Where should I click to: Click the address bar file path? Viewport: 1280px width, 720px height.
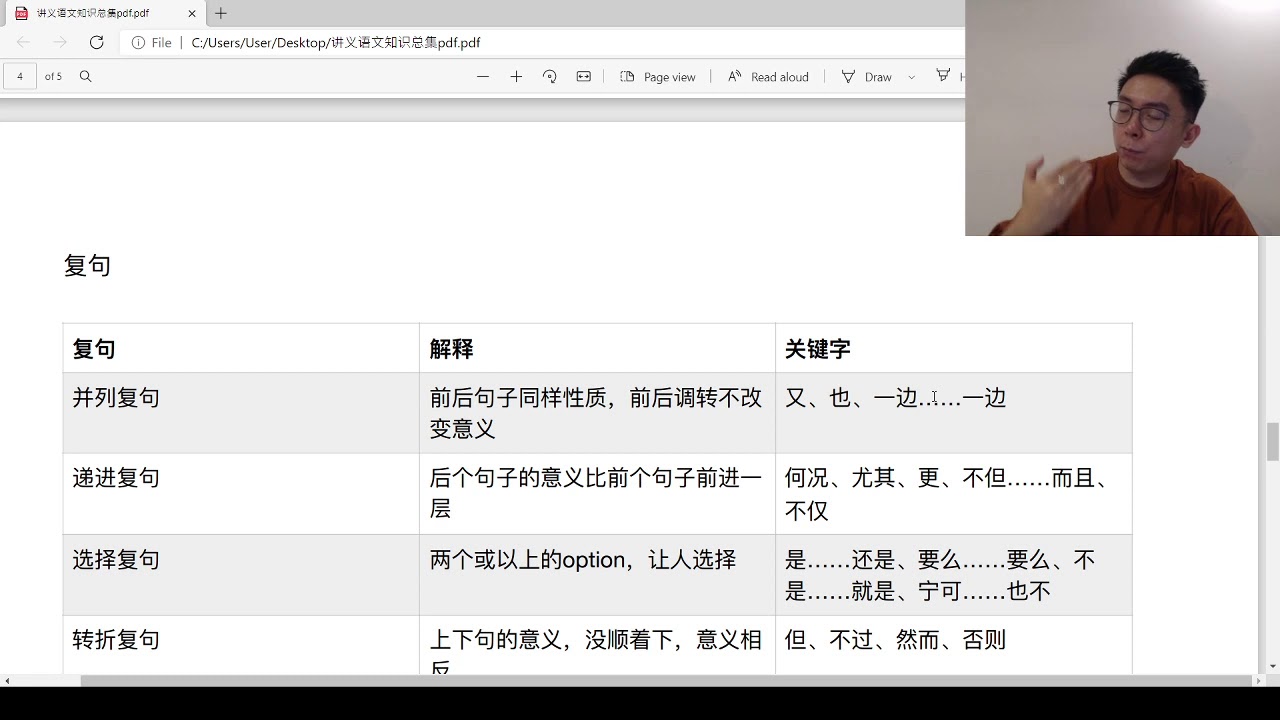pos(336,43)
